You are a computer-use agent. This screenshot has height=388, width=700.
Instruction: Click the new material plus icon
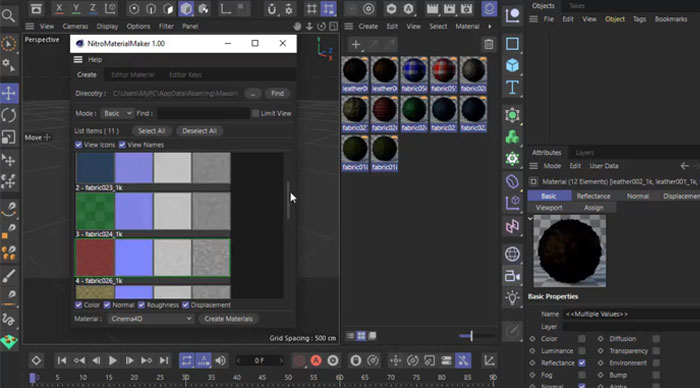tap(356, 44)
